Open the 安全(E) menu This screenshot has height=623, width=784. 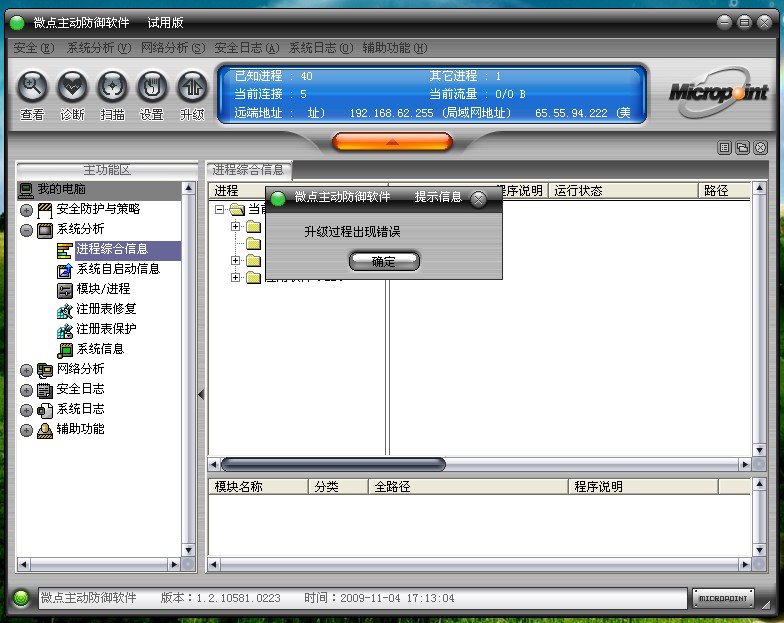34,48
